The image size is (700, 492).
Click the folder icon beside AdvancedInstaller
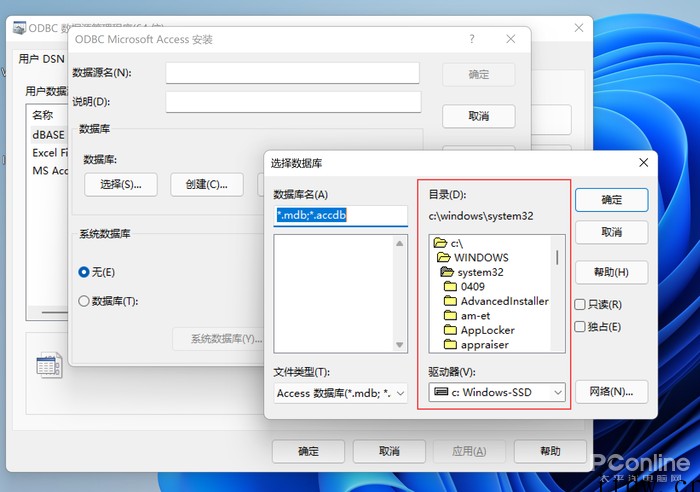point(450,301)
